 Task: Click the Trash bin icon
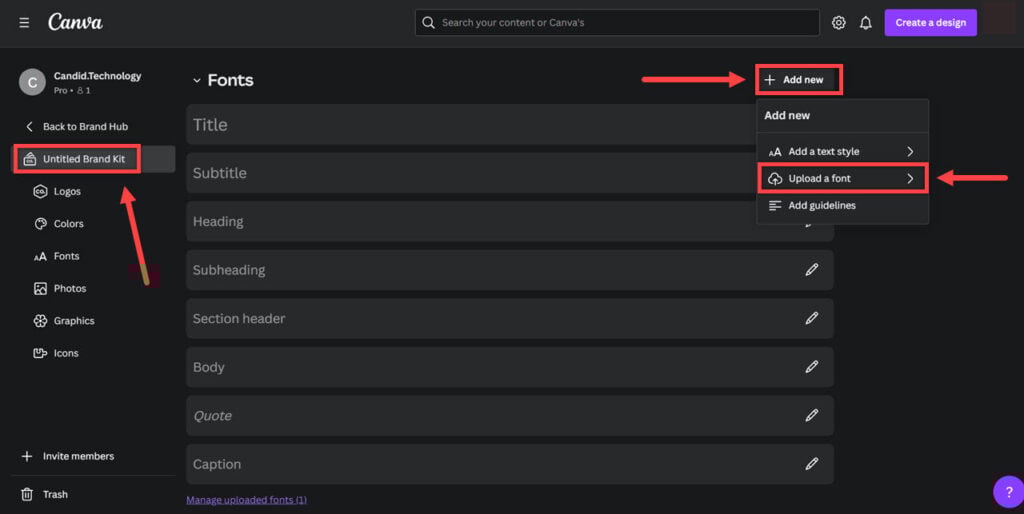point(27,494)
